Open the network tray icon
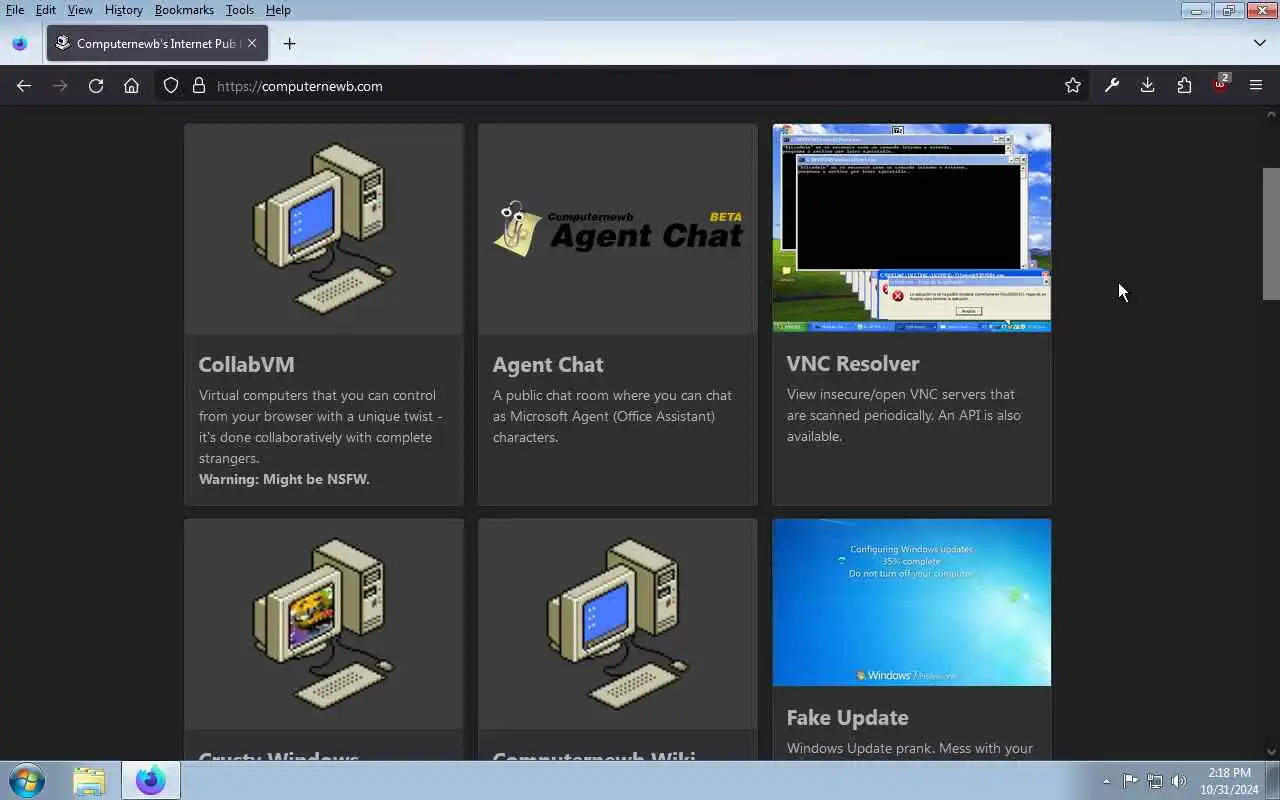This screenshot has height=800, width=1280. [x=1155, y=781]
